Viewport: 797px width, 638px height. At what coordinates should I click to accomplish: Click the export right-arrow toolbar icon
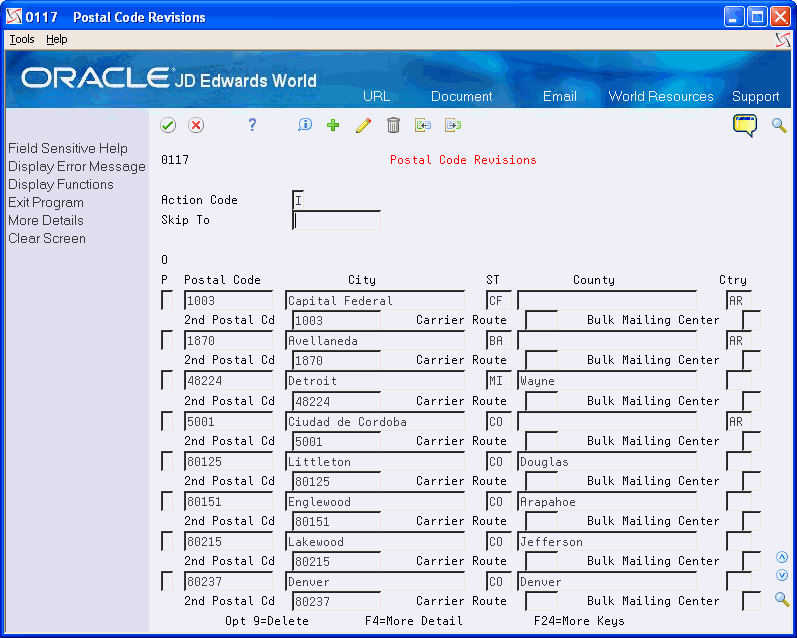(452, 125)
